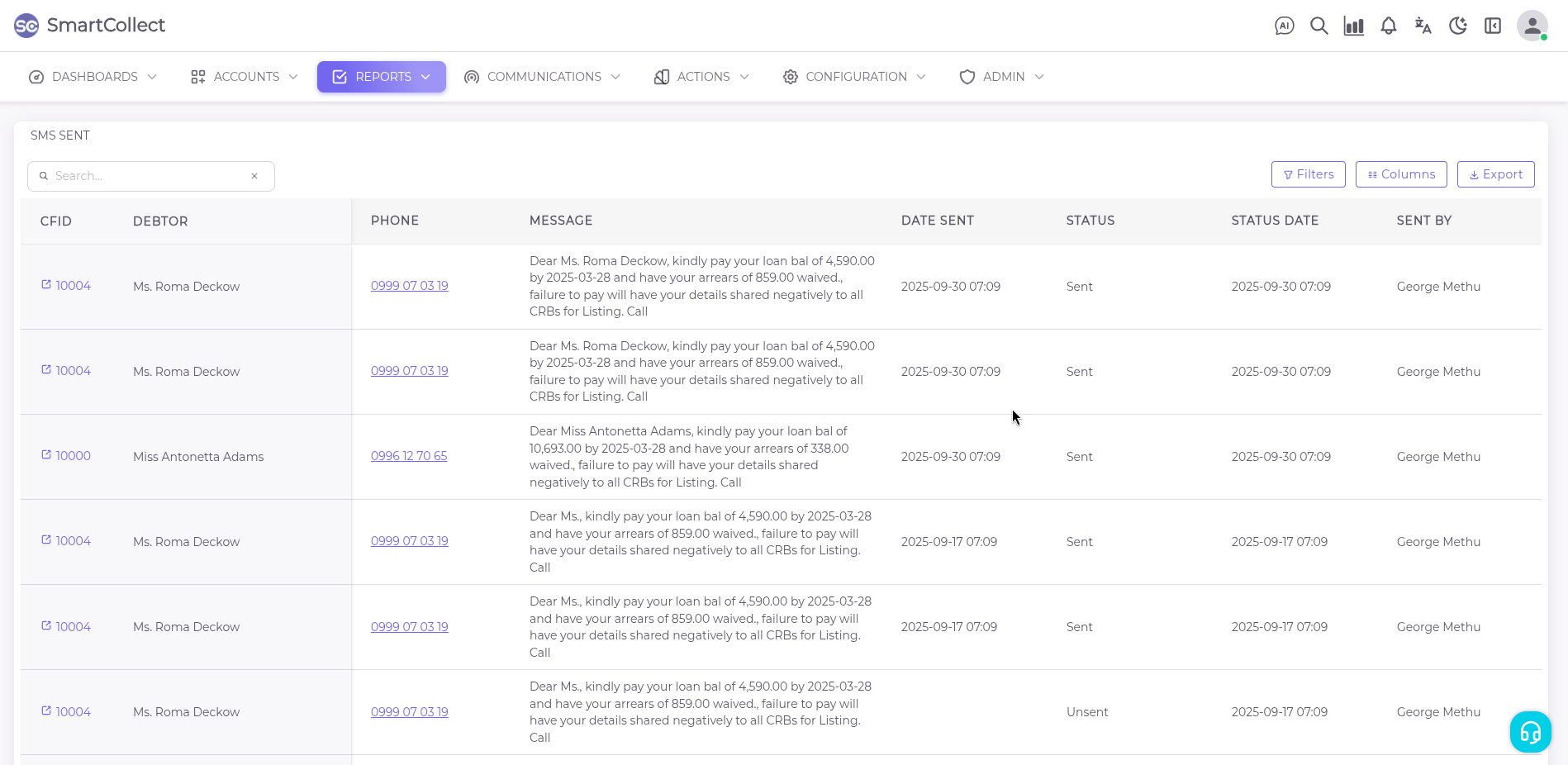Viewport: 1568px width, 765px height.
Task: Focus the Search input field
Action: pyautogui.click(x=149, y=176)
